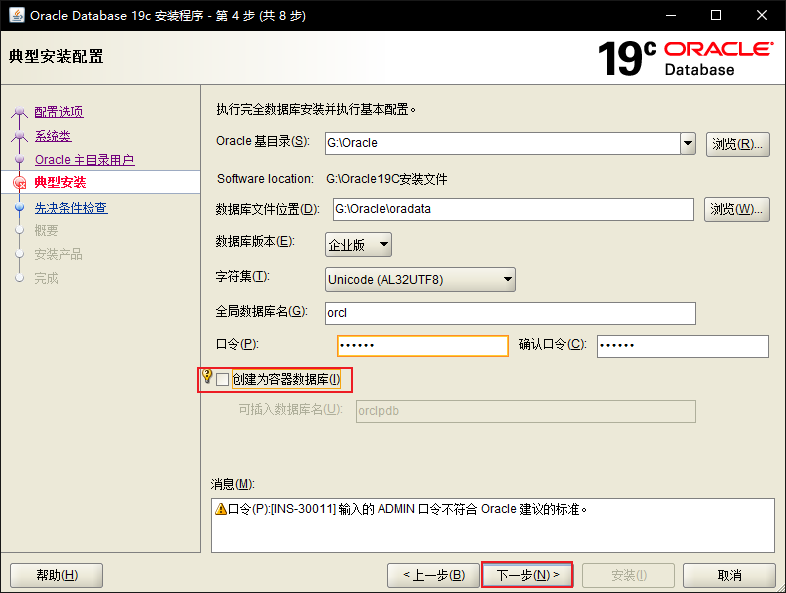Click the red current-step marker beside 典型安装

pos(20,182)
